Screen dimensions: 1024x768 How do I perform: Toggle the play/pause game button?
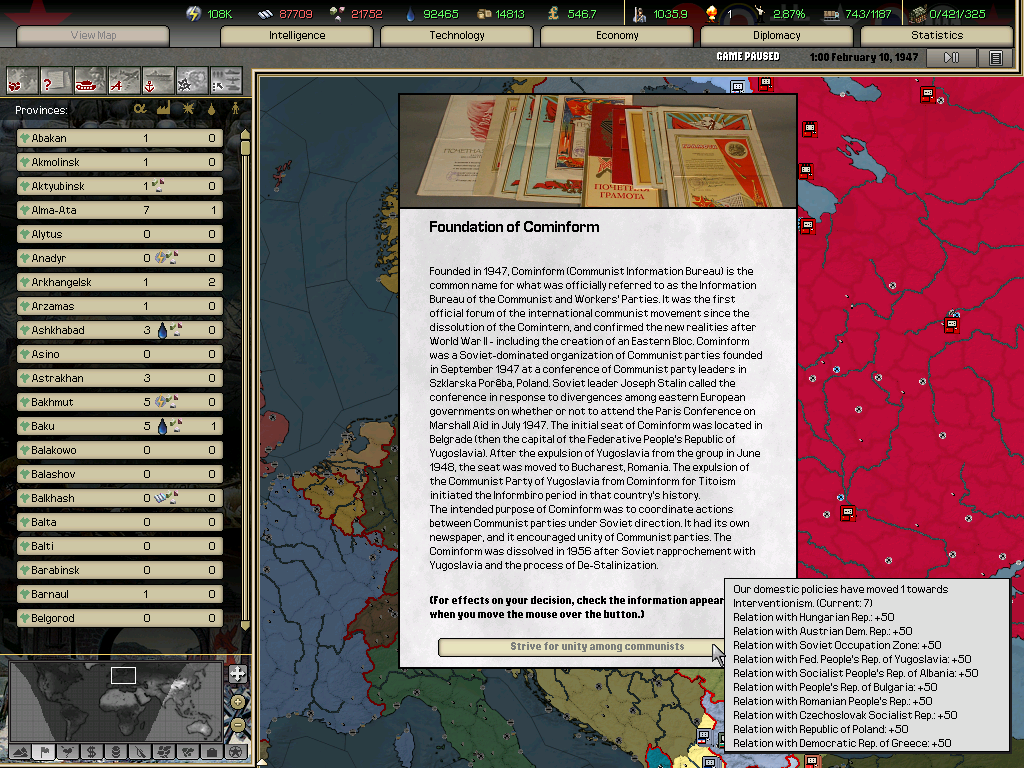pyautogui.click(x=951, y=58)
